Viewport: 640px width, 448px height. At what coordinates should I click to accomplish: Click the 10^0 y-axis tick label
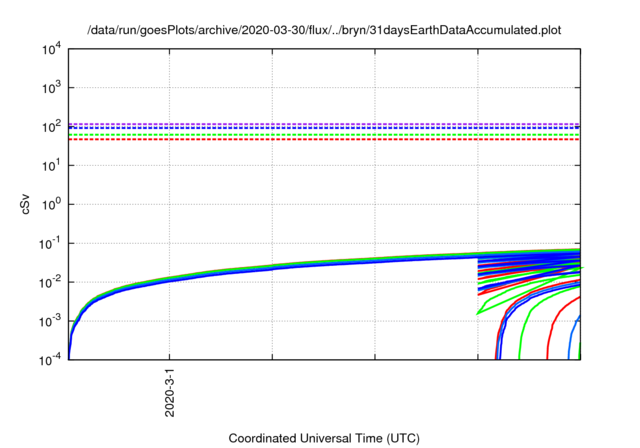tap(52, 204)
